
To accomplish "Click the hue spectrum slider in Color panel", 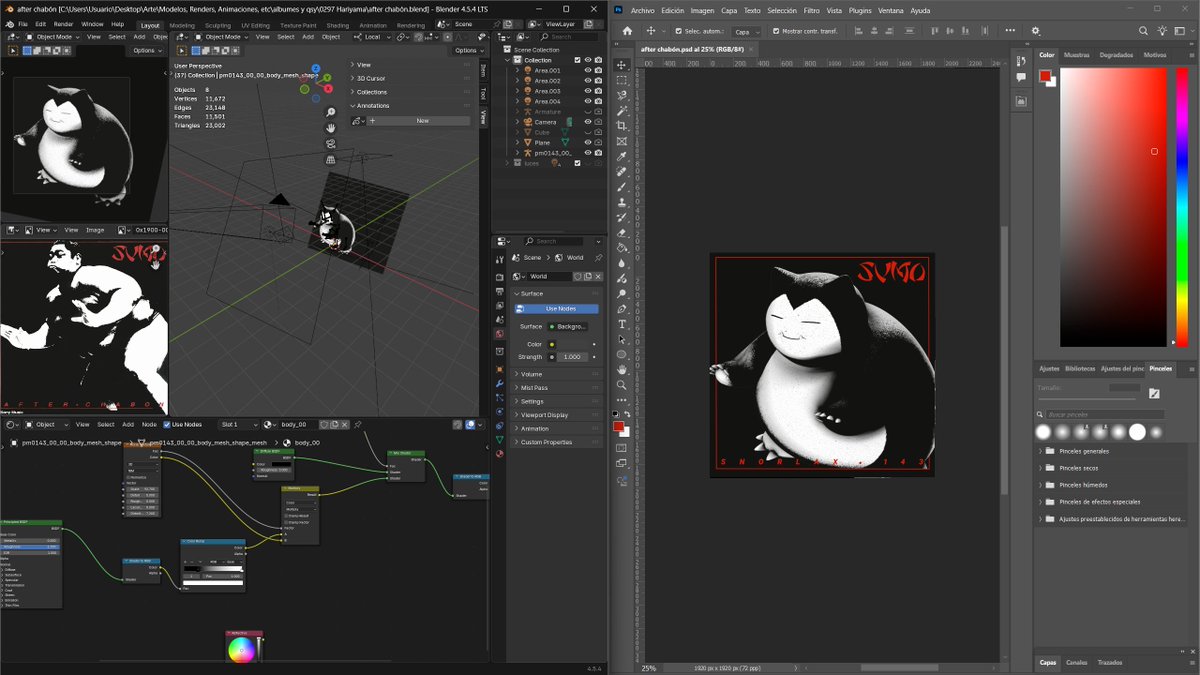I will pyautogui.click(x=1181, y=207).
